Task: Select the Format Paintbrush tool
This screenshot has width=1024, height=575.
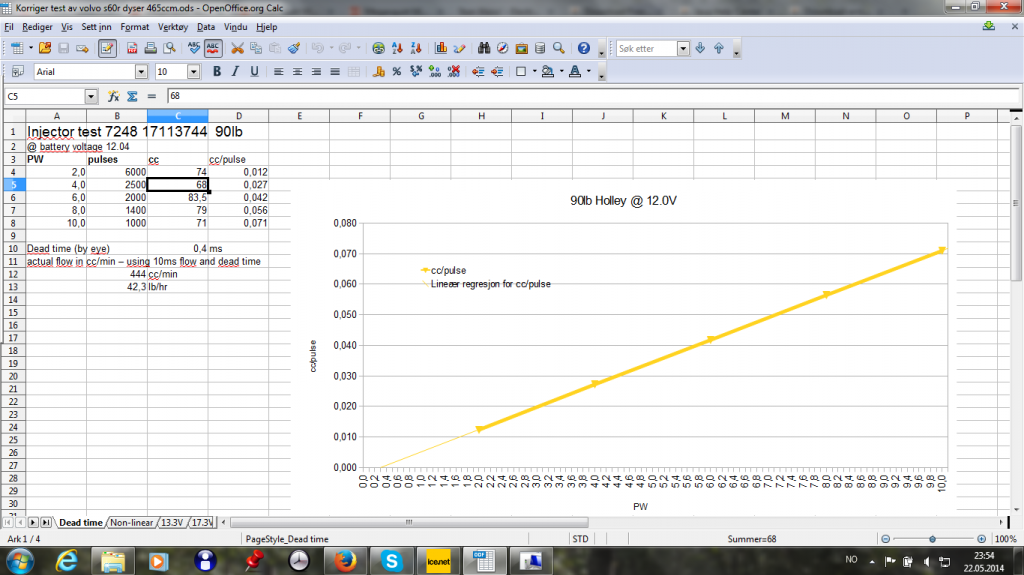Action: [x=294, y=48]
